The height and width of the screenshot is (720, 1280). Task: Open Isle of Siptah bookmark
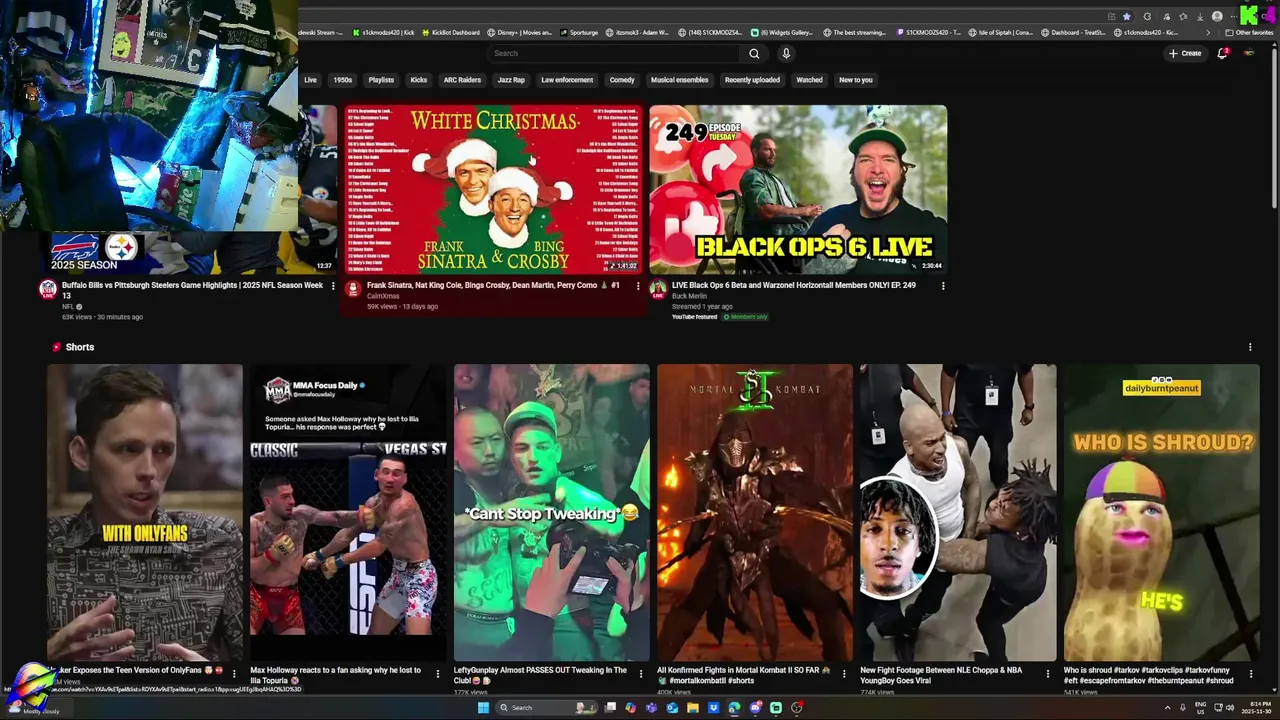(1002, 32)
